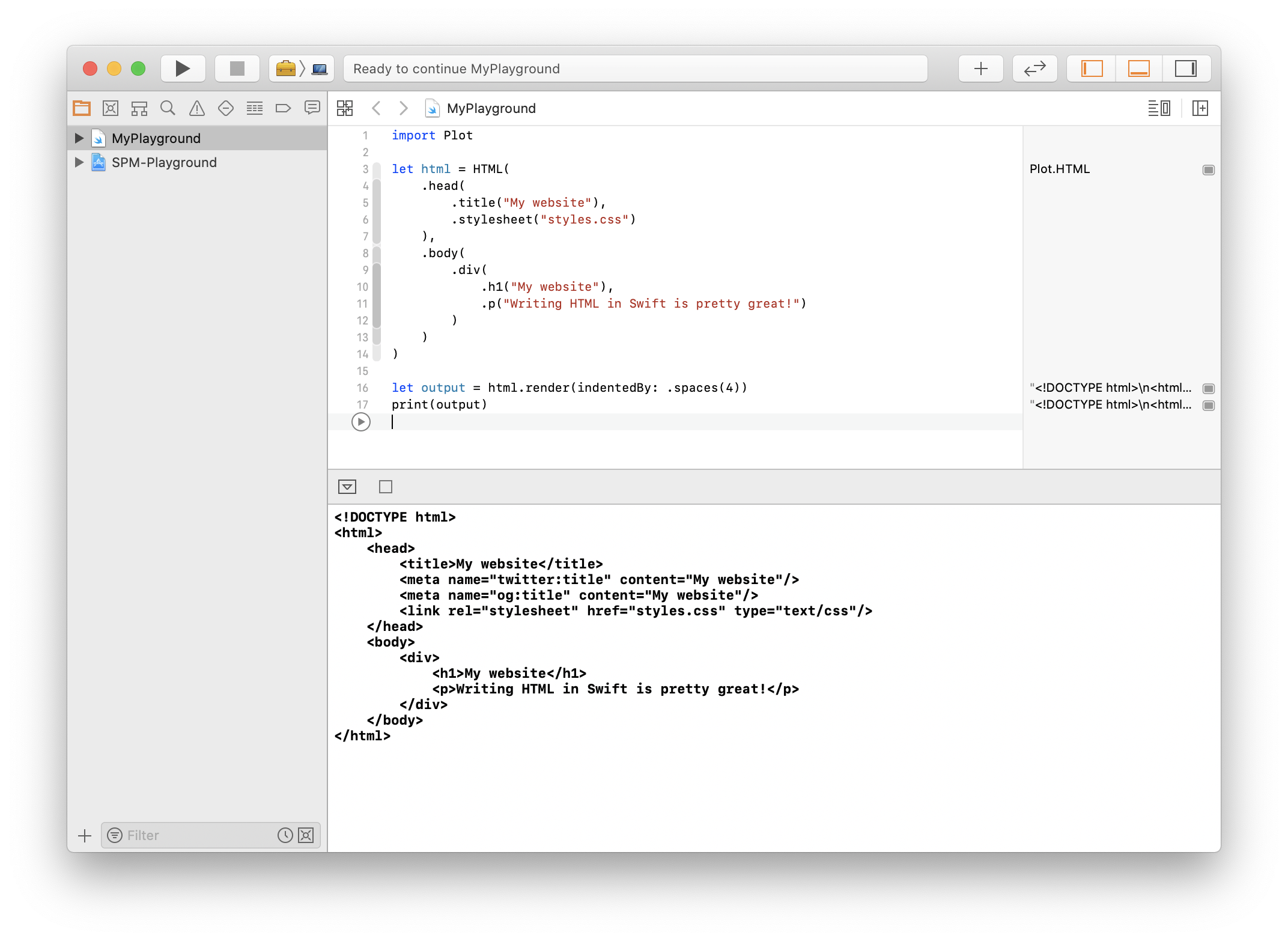
Task: Open the Source Control navigator icon
Action: point(111,108)
